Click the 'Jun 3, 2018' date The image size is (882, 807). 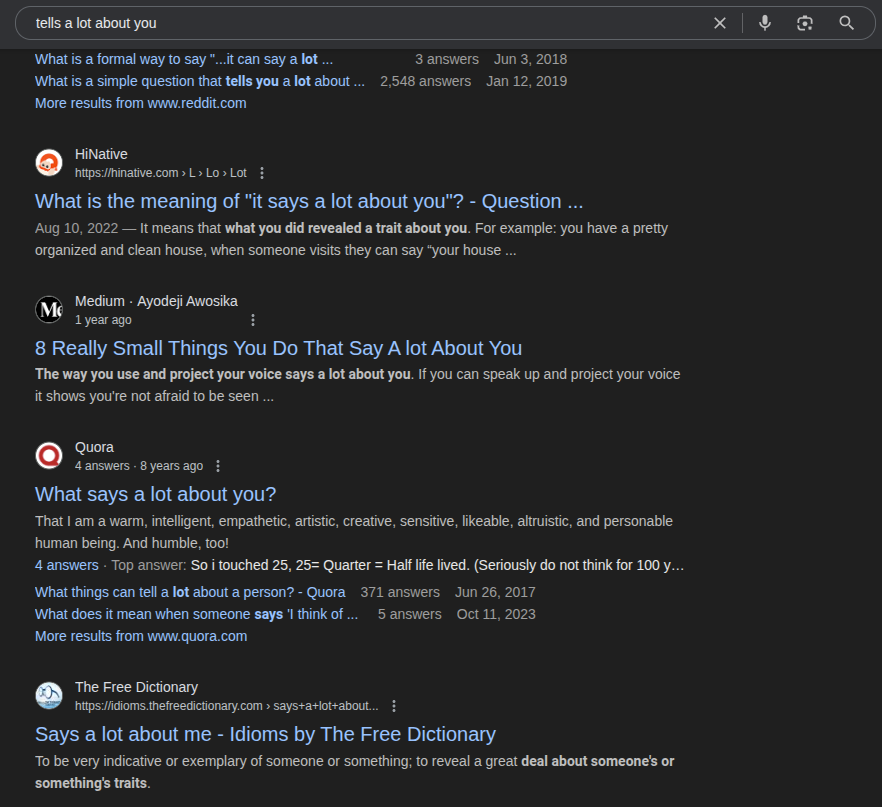(x=530, y=59)
